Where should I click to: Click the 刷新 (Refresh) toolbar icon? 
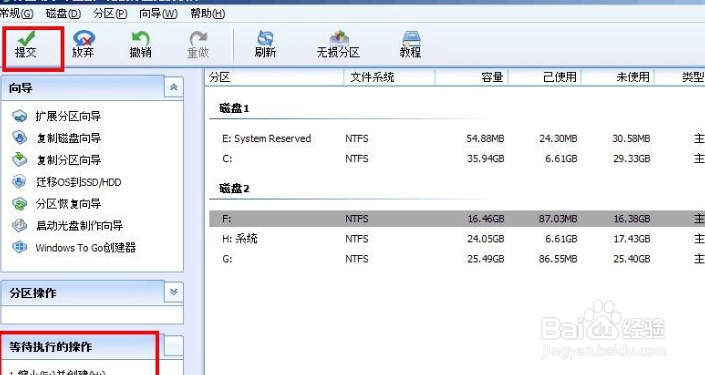(265, 38)
